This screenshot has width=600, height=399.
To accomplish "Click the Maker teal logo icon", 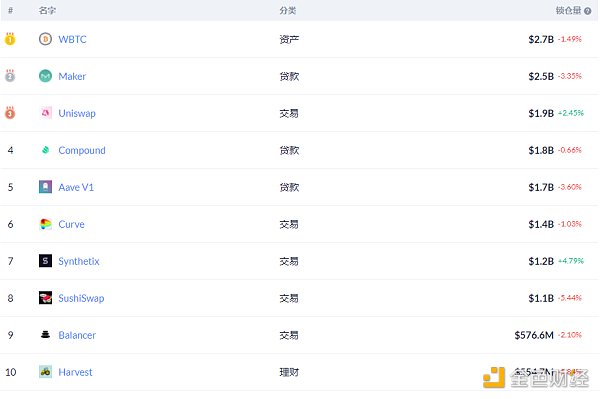I will (x=45, y=76).
